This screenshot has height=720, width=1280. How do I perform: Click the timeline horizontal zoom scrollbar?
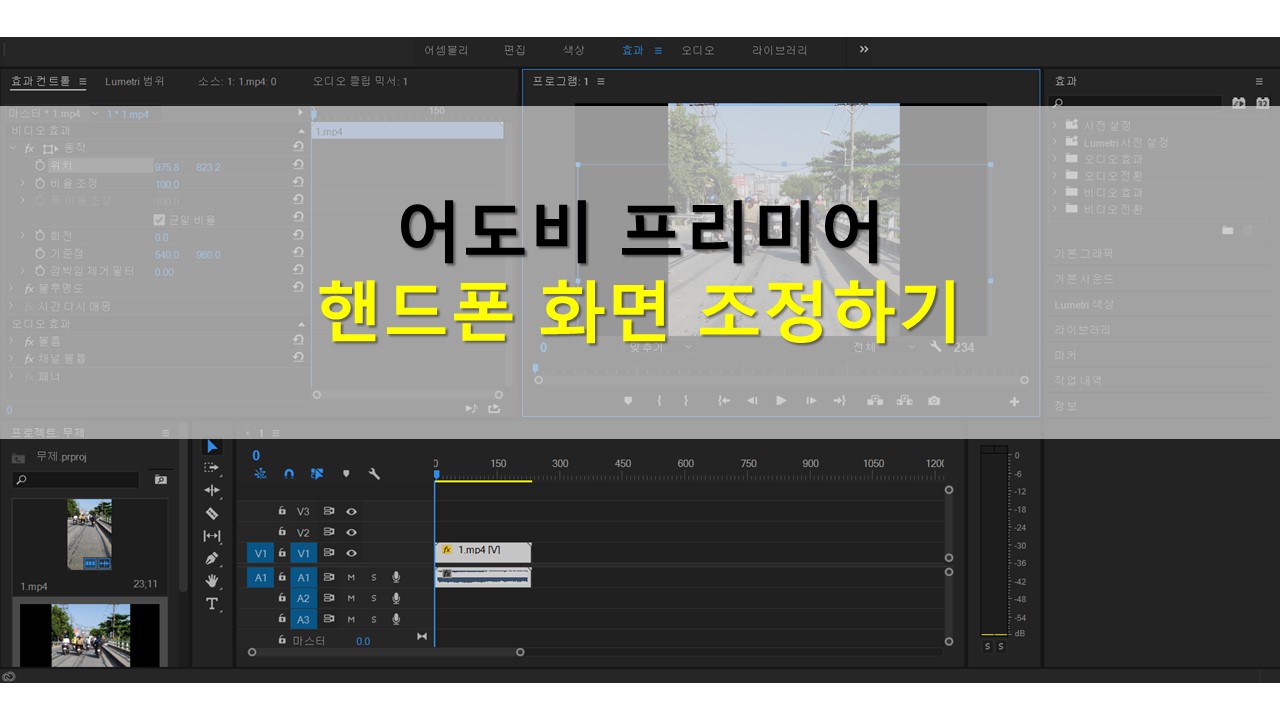[x=386, y=652]
